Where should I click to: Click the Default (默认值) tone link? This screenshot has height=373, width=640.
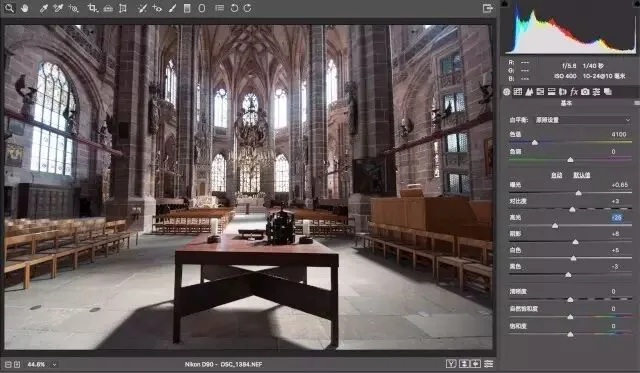coord(582,175)
